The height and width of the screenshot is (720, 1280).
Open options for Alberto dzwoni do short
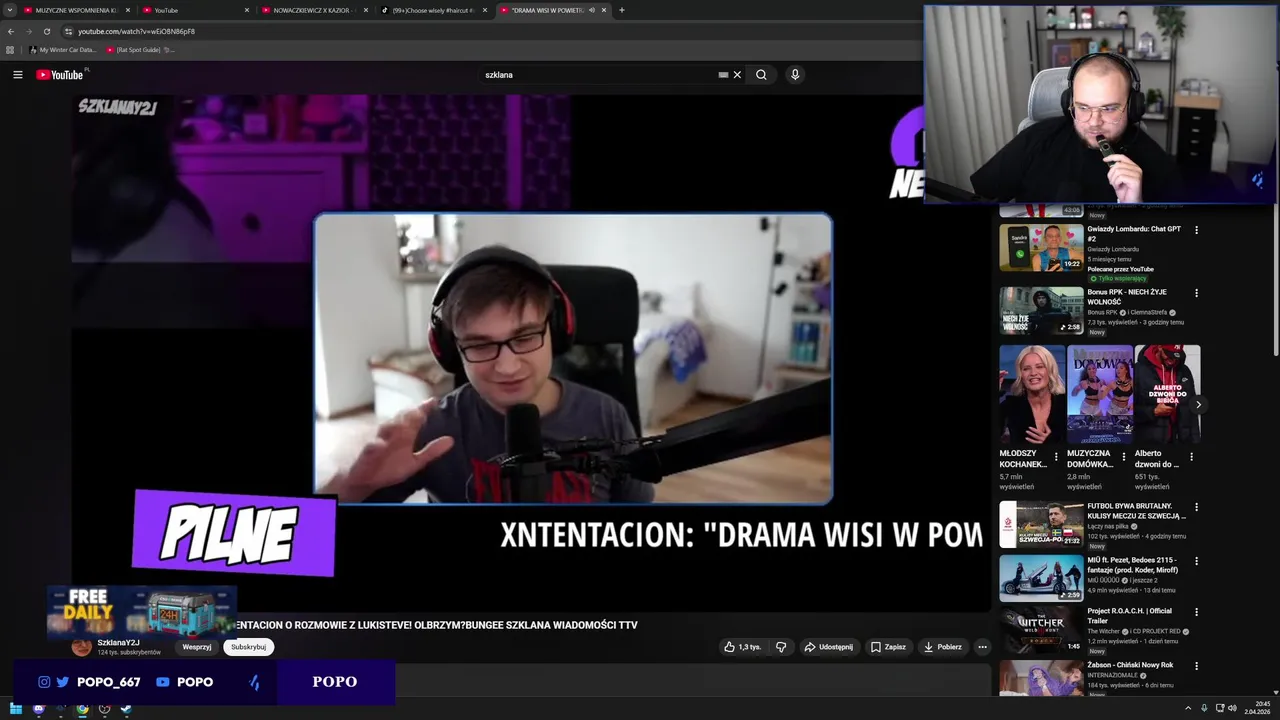point(1191,457)
